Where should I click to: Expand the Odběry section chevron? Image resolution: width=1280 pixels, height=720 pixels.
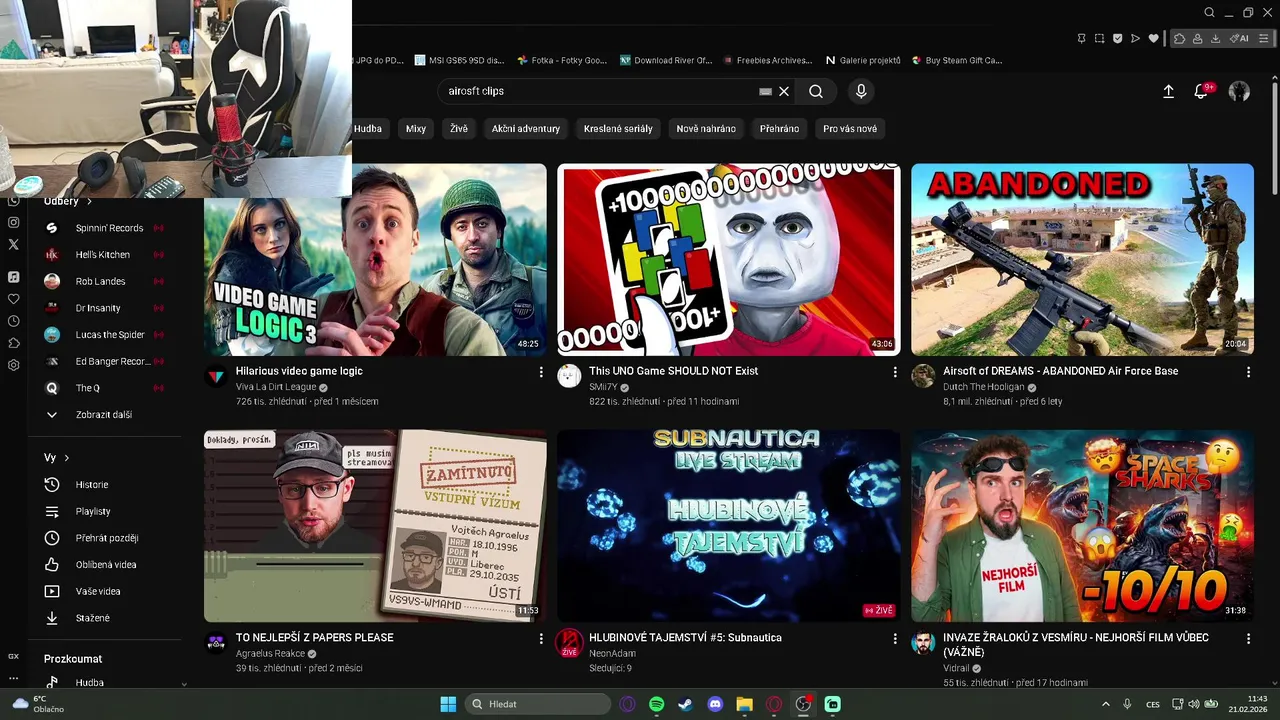89,201
